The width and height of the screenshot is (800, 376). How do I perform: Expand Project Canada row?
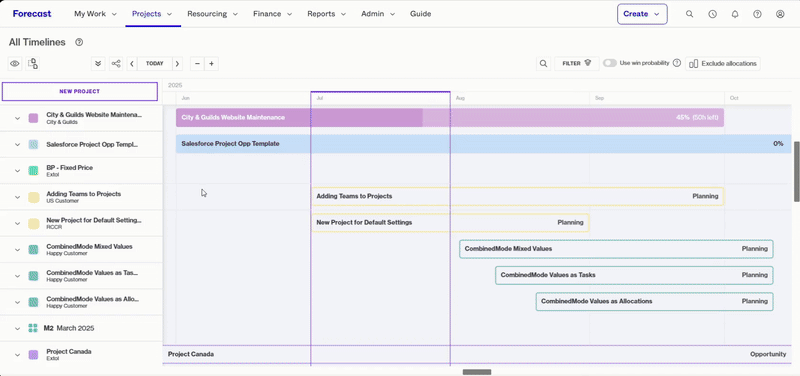(x=17, y=355)
